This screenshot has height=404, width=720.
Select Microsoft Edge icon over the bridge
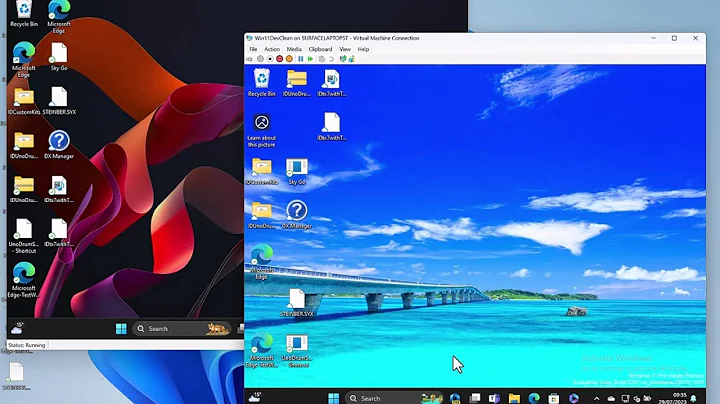click(x=261, y=262)
